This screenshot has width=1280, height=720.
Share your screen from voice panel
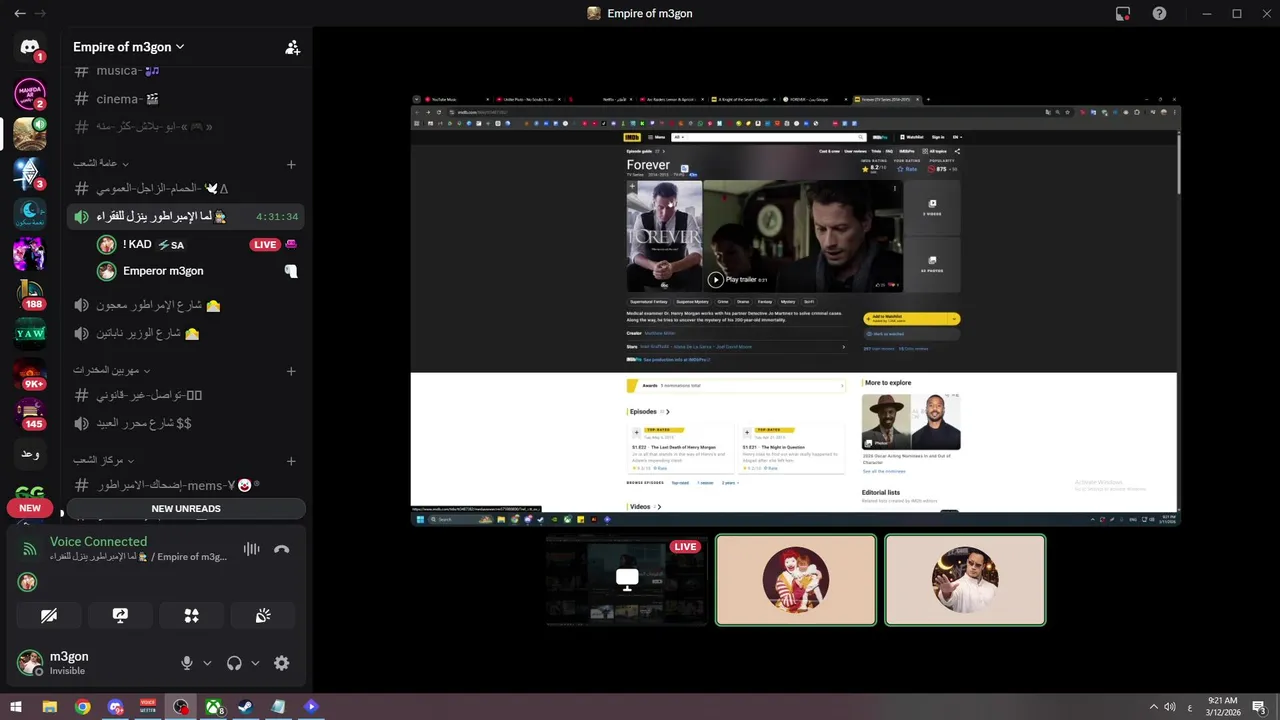pyautogui.click(x=120, y=616)
